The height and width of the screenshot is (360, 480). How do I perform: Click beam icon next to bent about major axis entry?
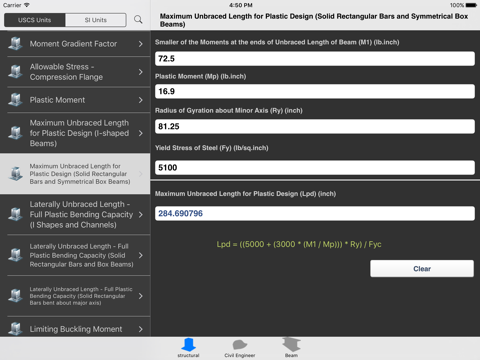coord(15,296)
